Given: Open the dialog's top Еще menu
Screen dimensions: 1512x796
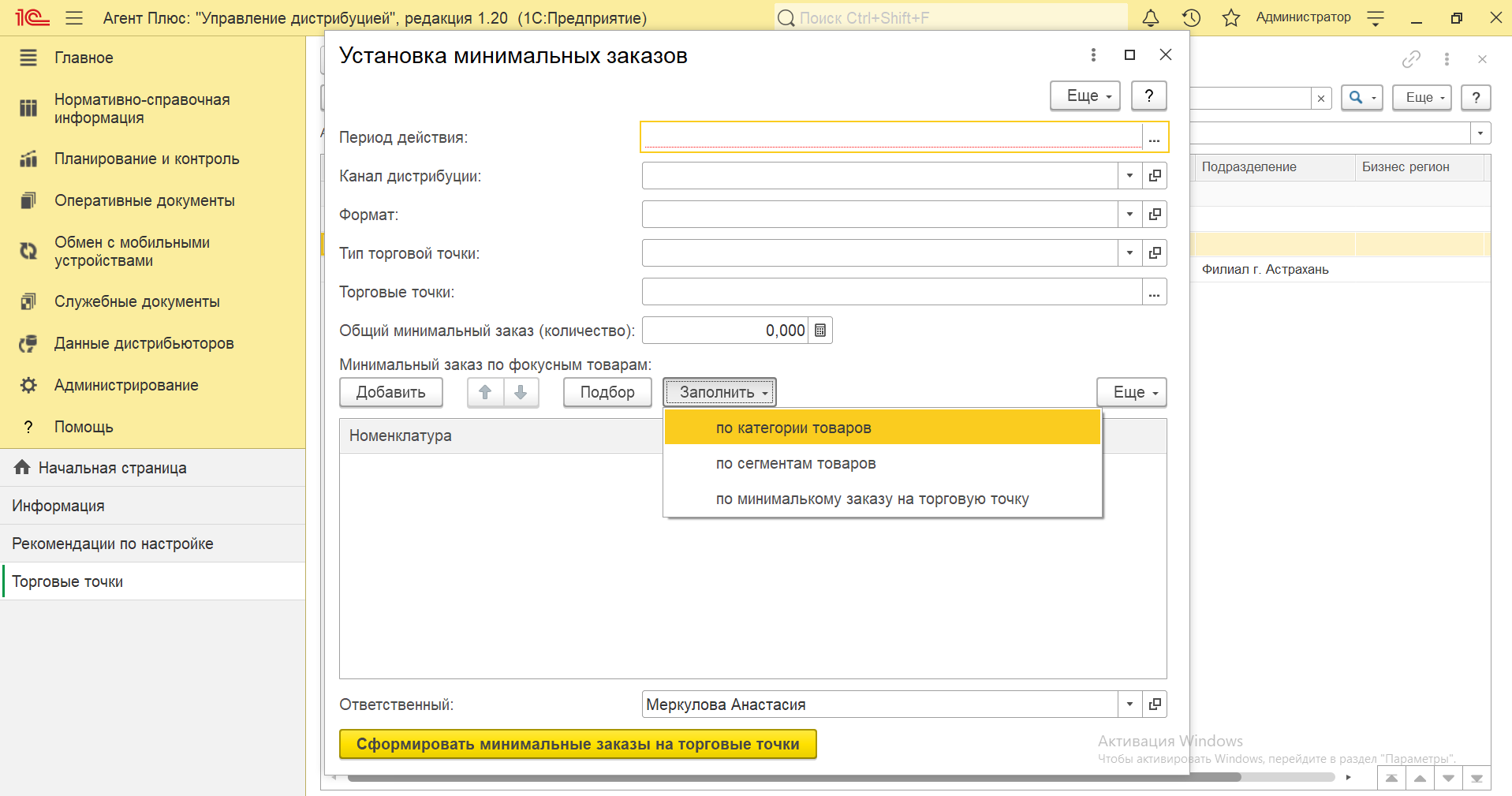Looking at the screenshot, I should point(1085,95).
